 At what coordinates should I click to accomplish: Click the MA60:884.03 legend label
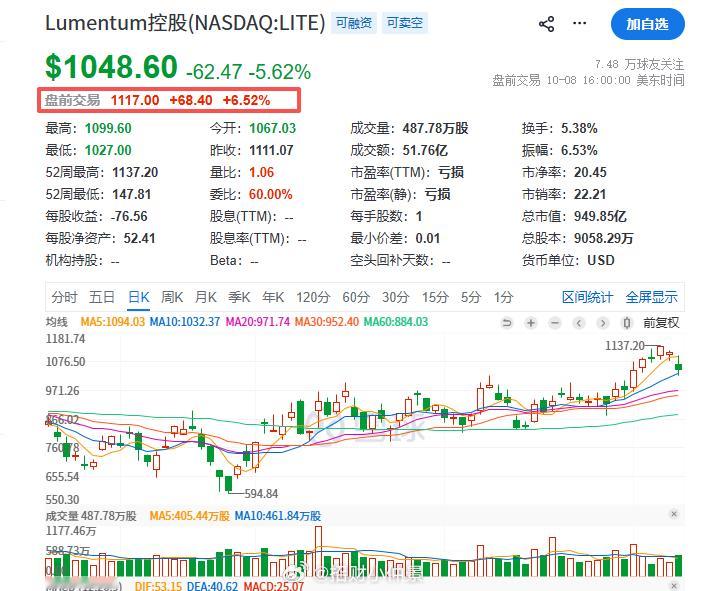[396, 322]
